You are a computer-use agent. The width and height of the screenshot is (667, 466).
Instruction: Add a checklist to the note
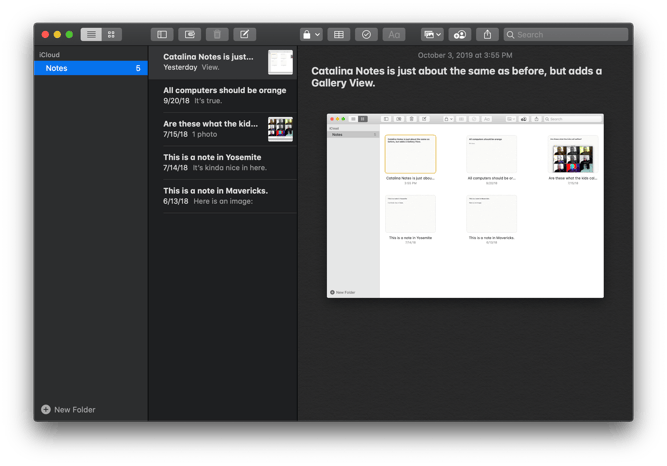(366, 34)
